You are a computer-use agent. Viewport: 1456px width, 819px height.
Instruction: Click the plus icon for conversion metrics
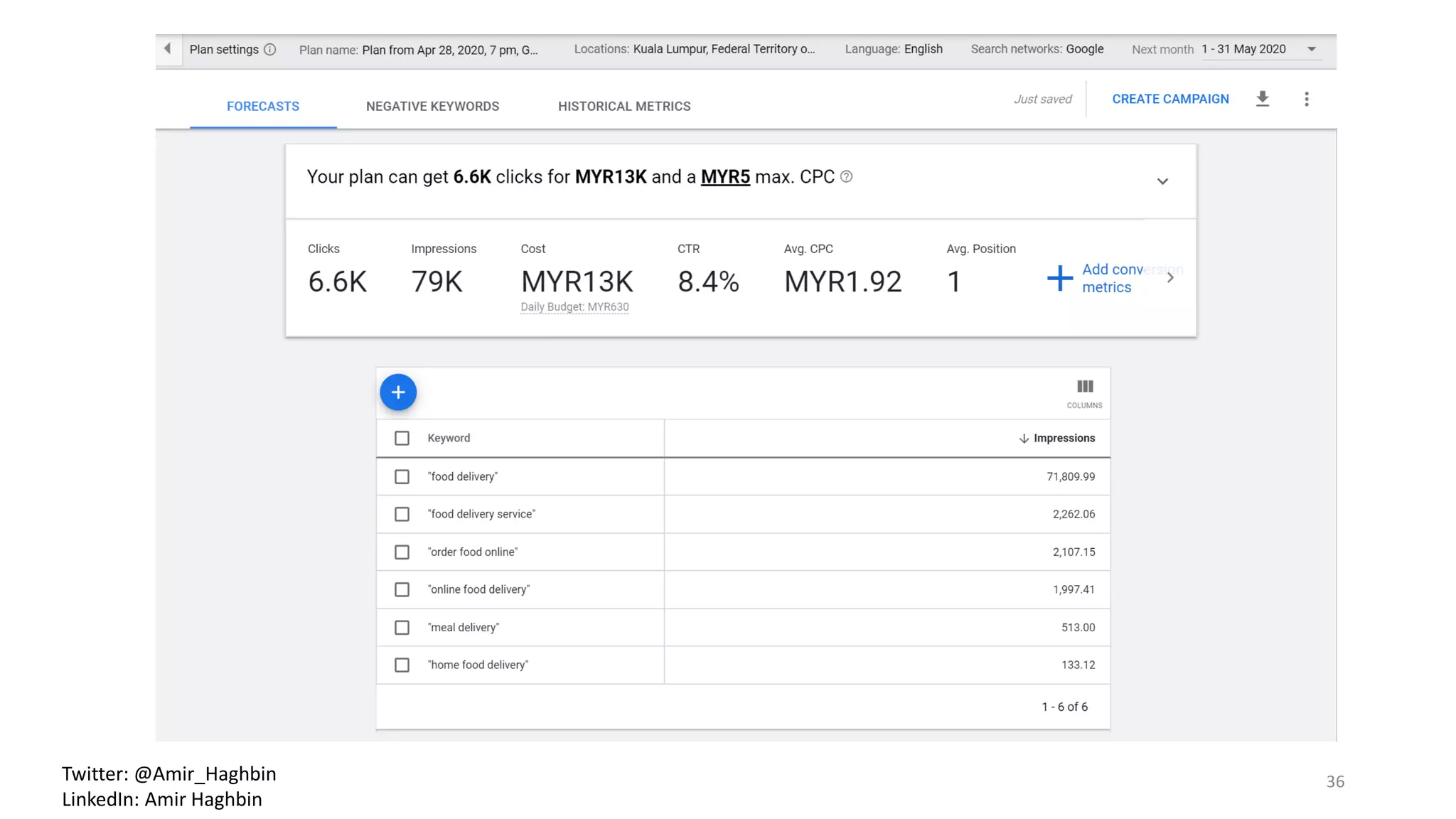tap(1059, 278)
